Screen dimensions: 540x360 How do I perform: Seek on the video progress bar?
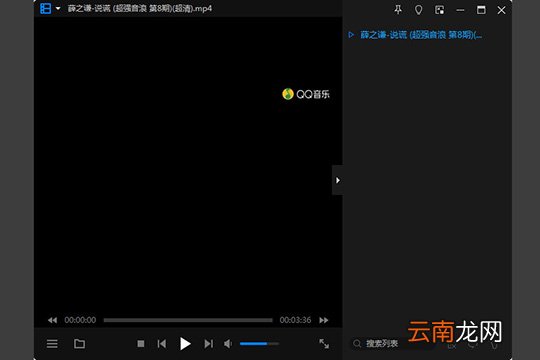[x=188, y=320]
